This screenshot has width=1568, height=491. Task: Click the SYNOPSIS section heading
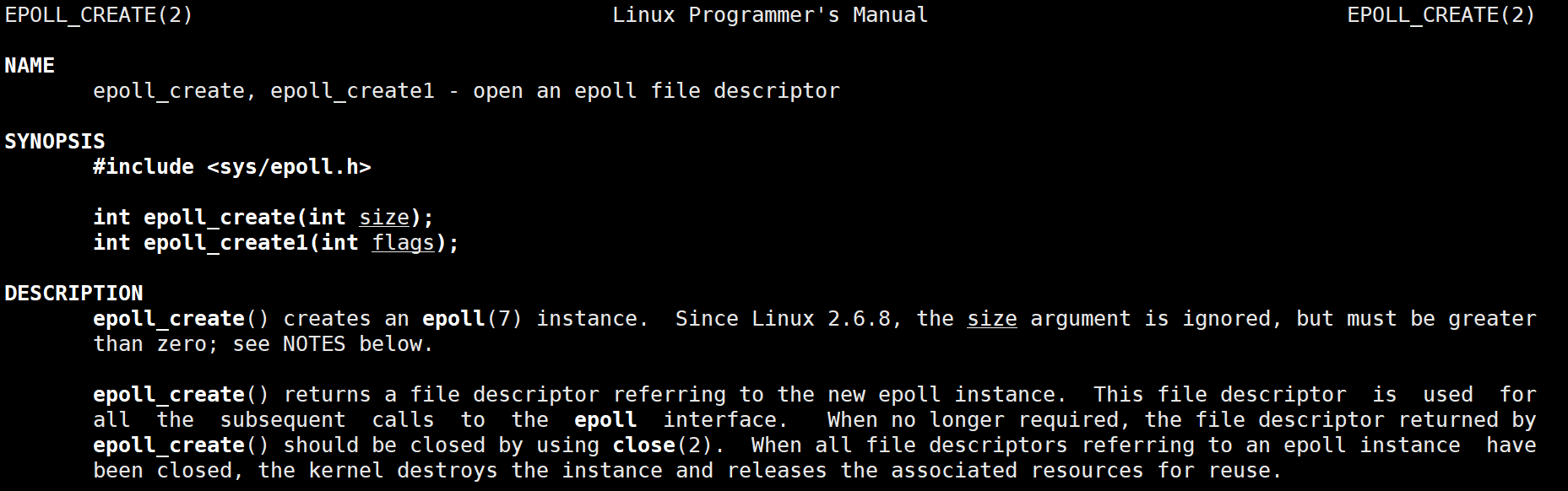click(x=55, y=142)
